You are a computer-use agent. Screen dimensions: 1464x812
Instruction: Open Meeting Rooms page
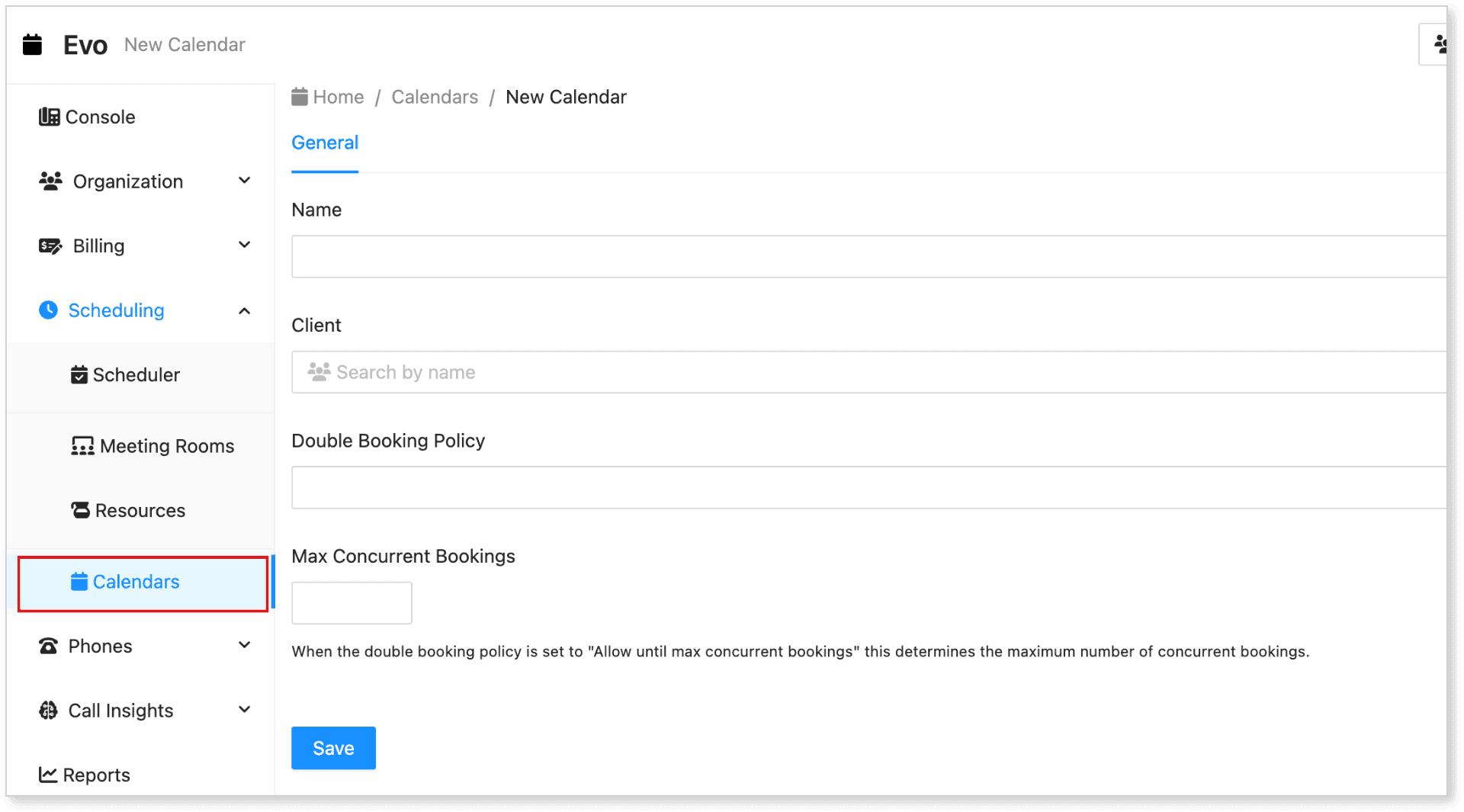(167, 446)
